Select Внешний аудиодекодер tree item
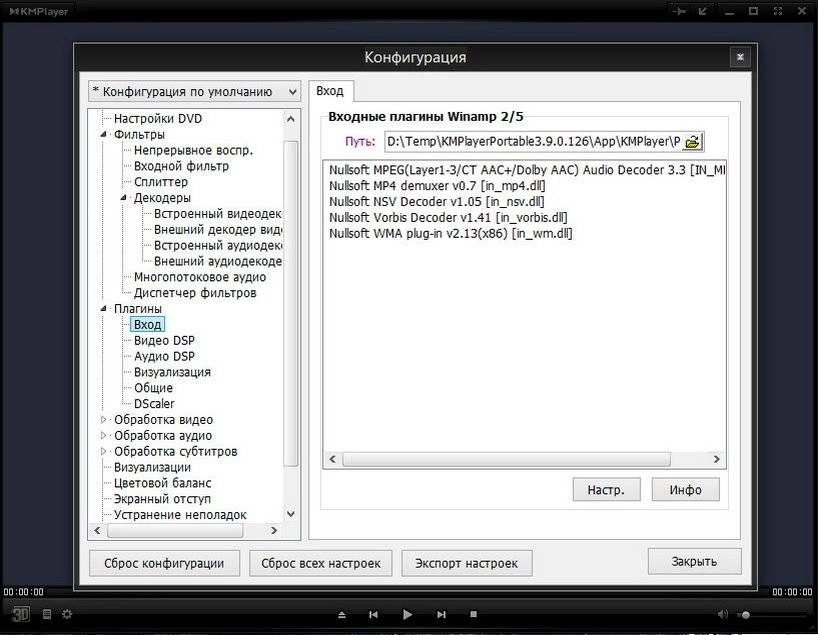Viewport: 818px width, 635px height. click(x=217, y=261)
